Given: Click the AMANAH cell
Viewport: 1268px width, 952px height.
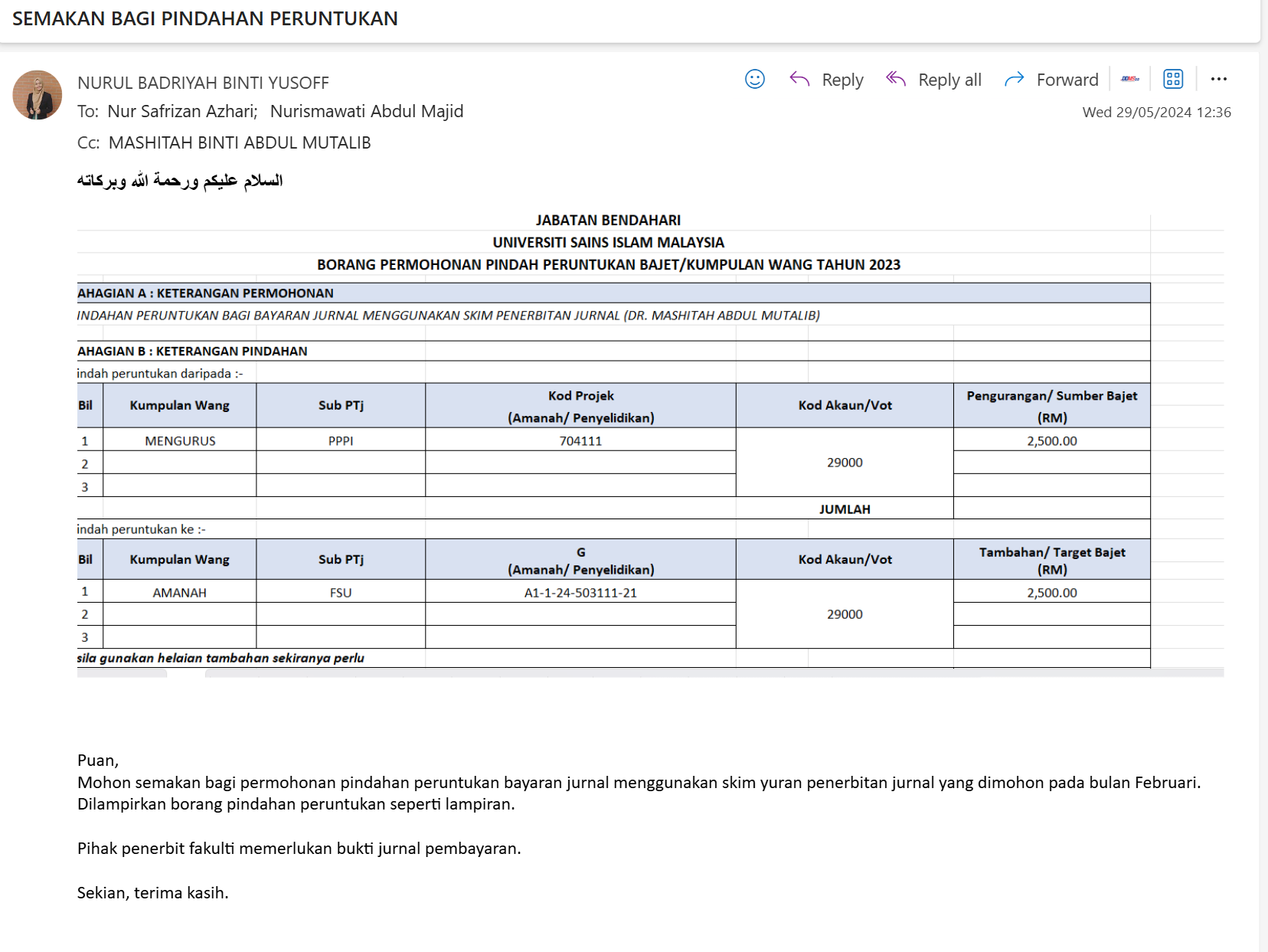Looking at the screenshot, I should [x=180, y=592].
